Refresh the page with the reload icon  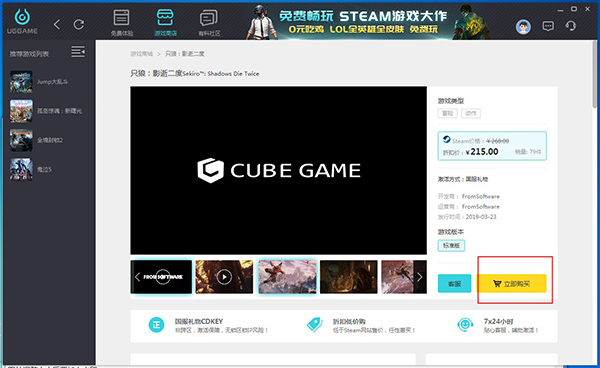point(79,25)
